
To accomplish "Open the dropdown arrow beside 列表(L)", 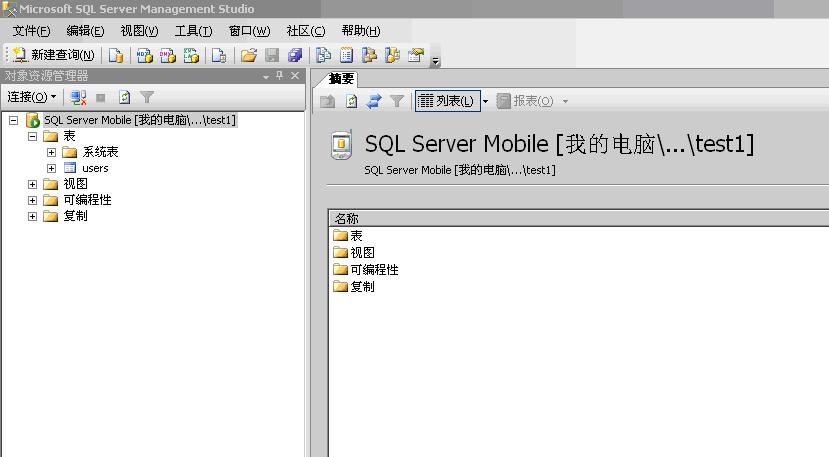I will (485, 101).
